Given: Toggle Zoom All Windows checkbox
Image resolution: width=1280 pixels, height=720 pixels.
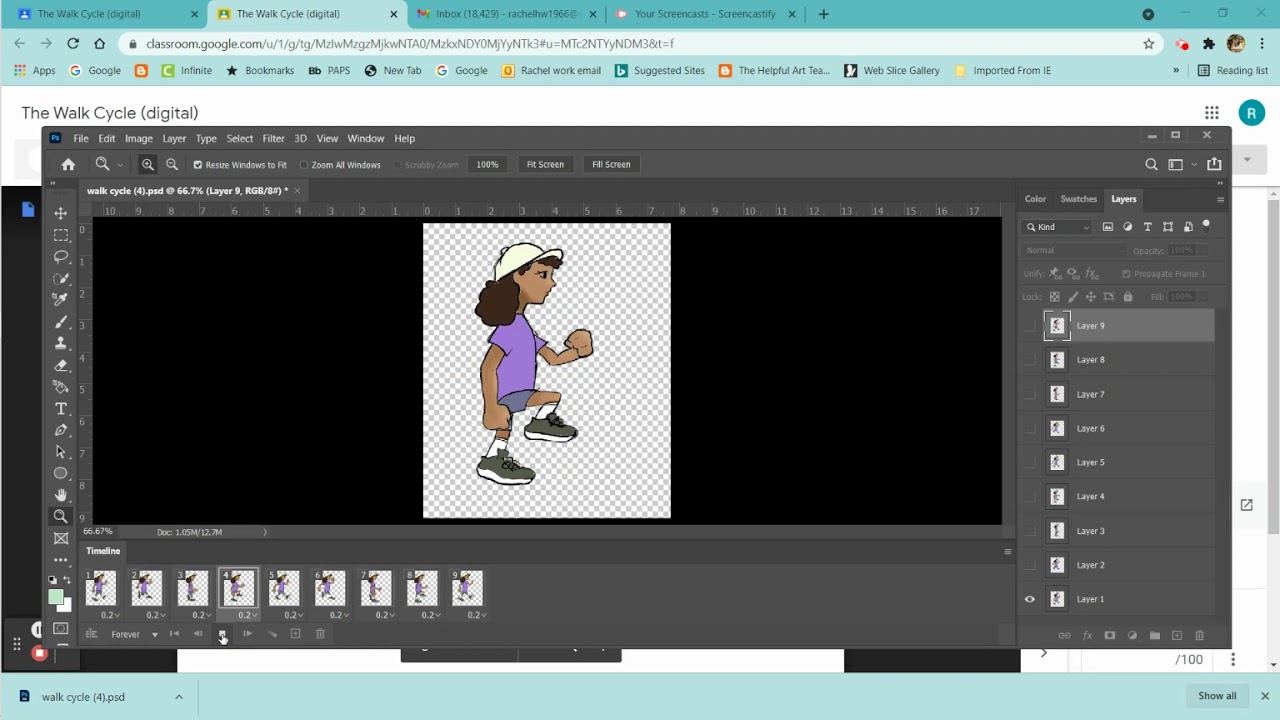Looking at the screenshot, I should [x=304, y=164].
